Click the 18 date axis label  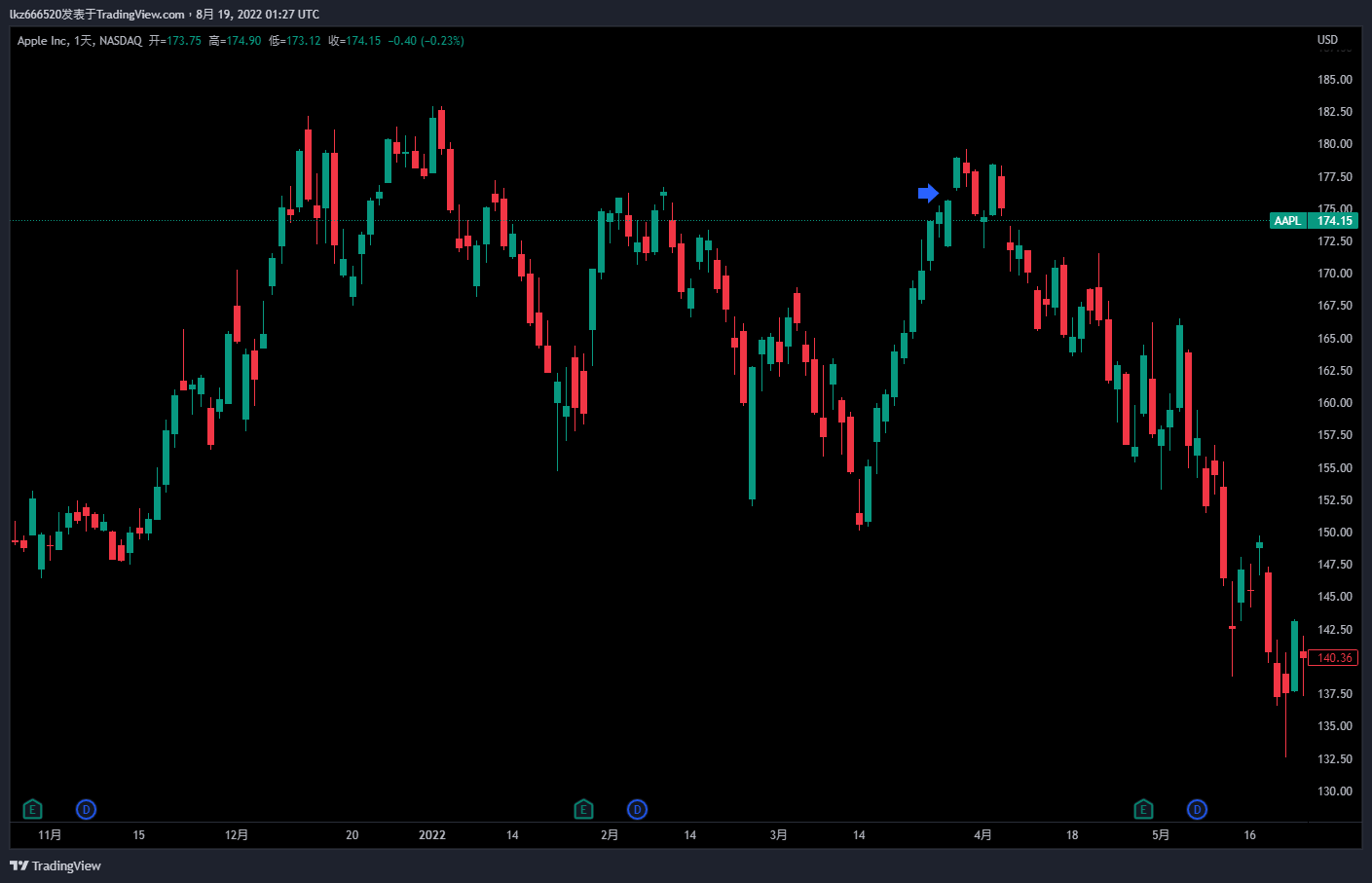[x=1072, y=835]
